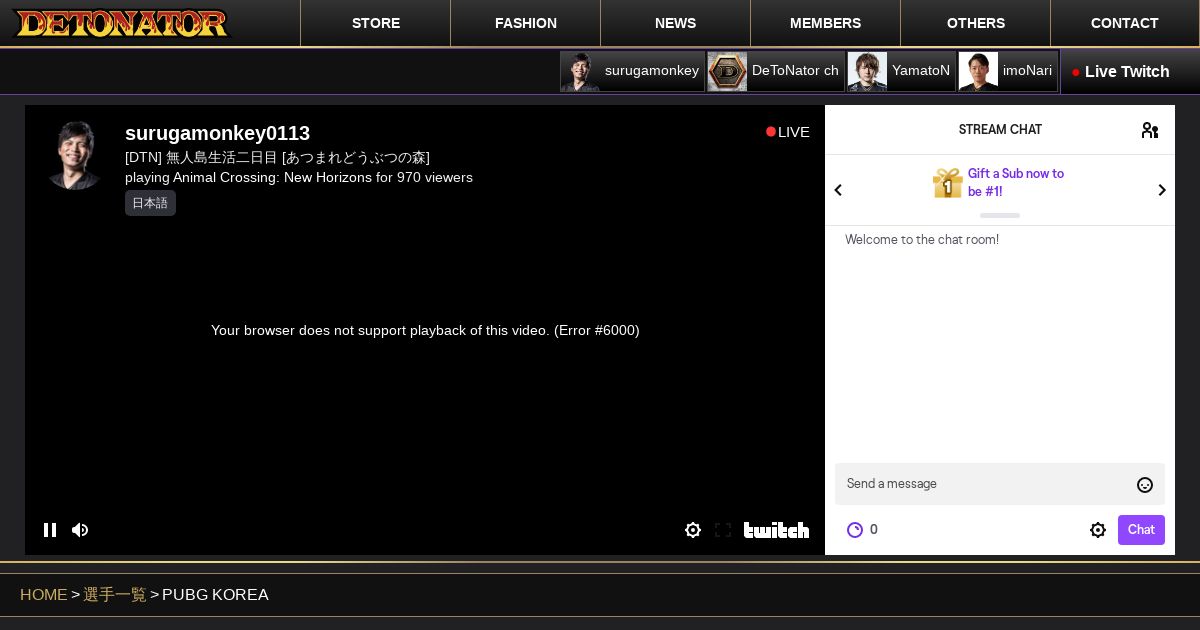This screenshot has height=630, width=1200.
Task: Click Welcome to the chat room text
Action: pyautogui.click(x=922, y=240)
